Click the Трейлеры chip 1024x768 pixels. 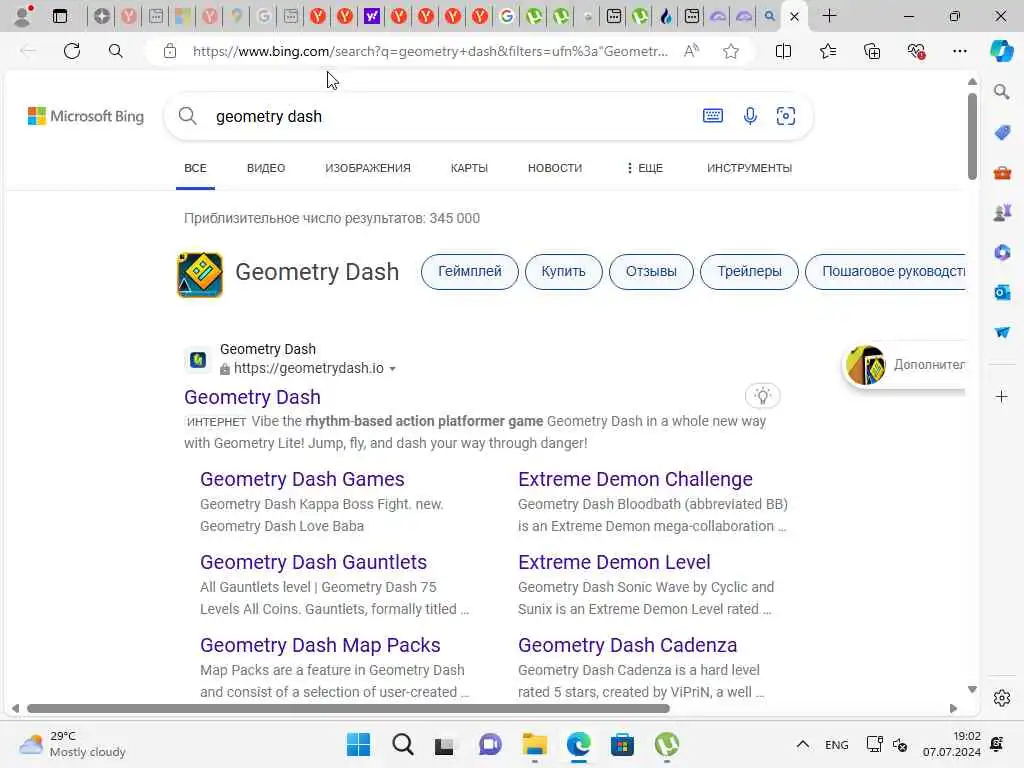pyautogui.click(x=749, y=272)
